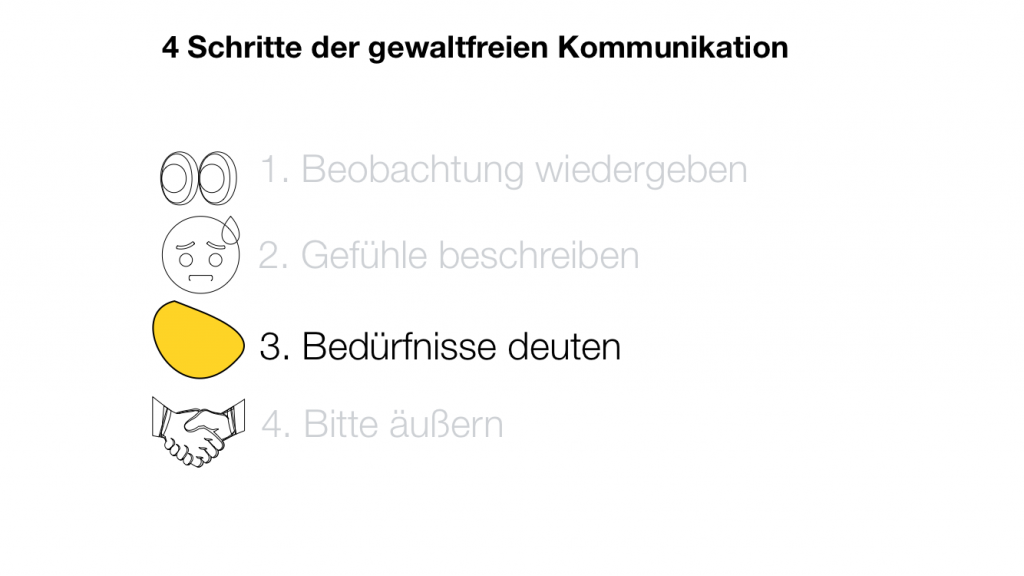Click the right eye of the eyes icon
The height and width of the screenshot is (576, 1024).
coord(217,177)
